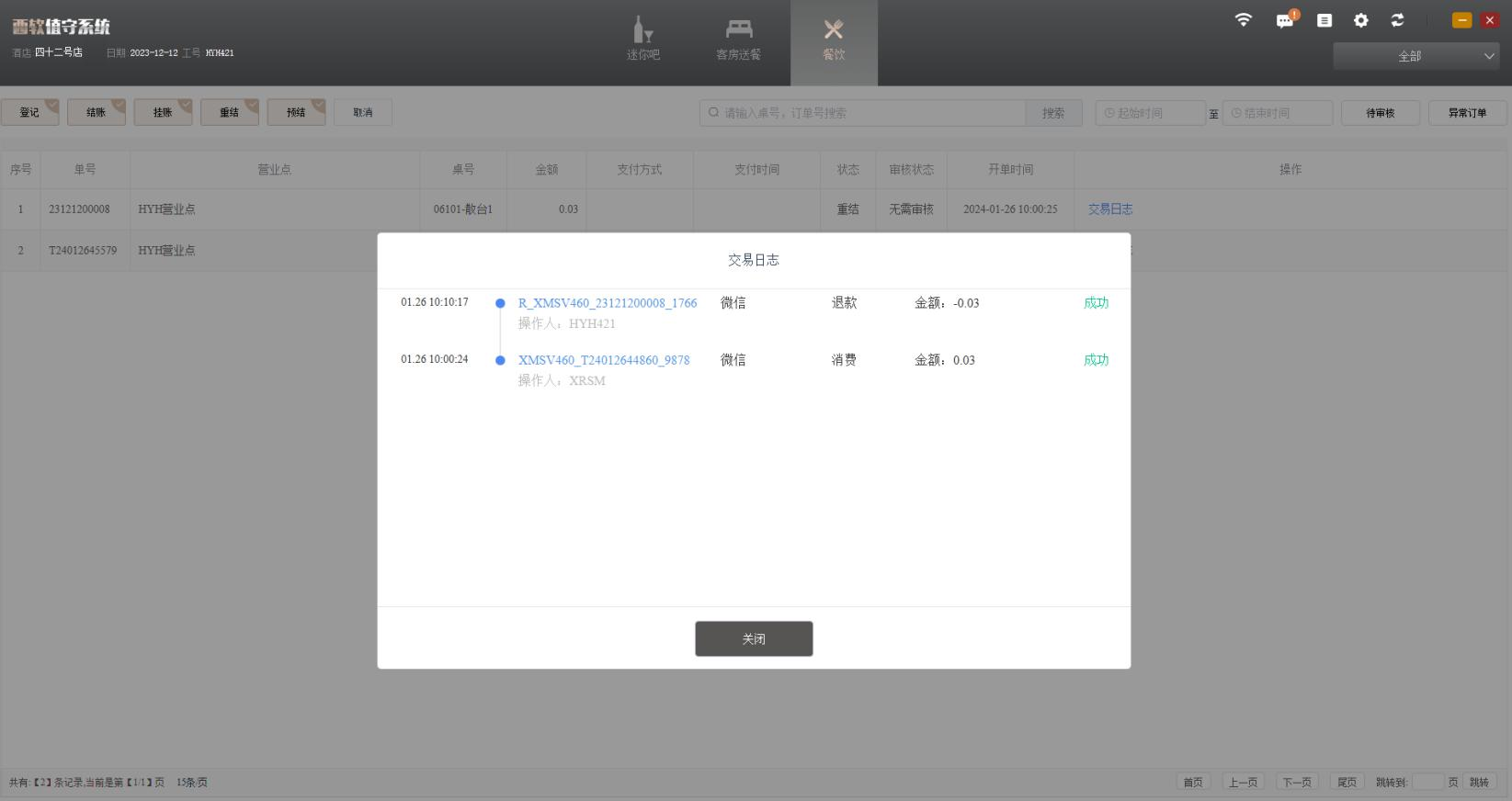
Task: Open the XMSV460_T24012644860_9878 transaction link
Action: point(604,360)
